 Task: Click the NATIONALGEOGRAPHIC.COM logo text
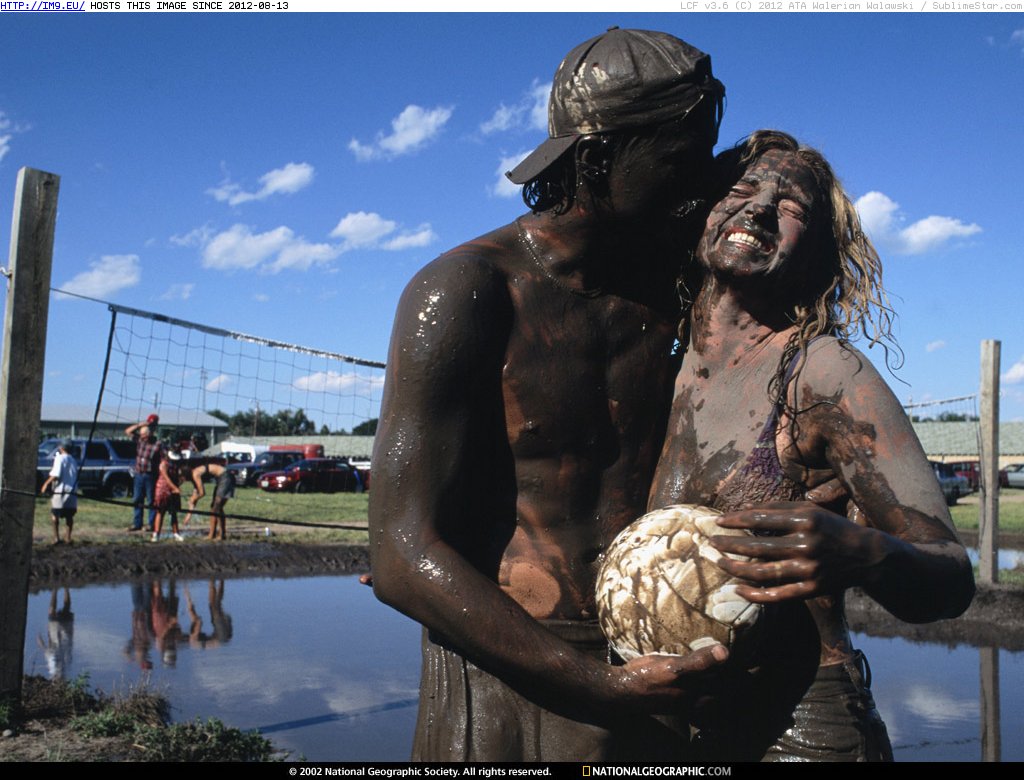662,771
